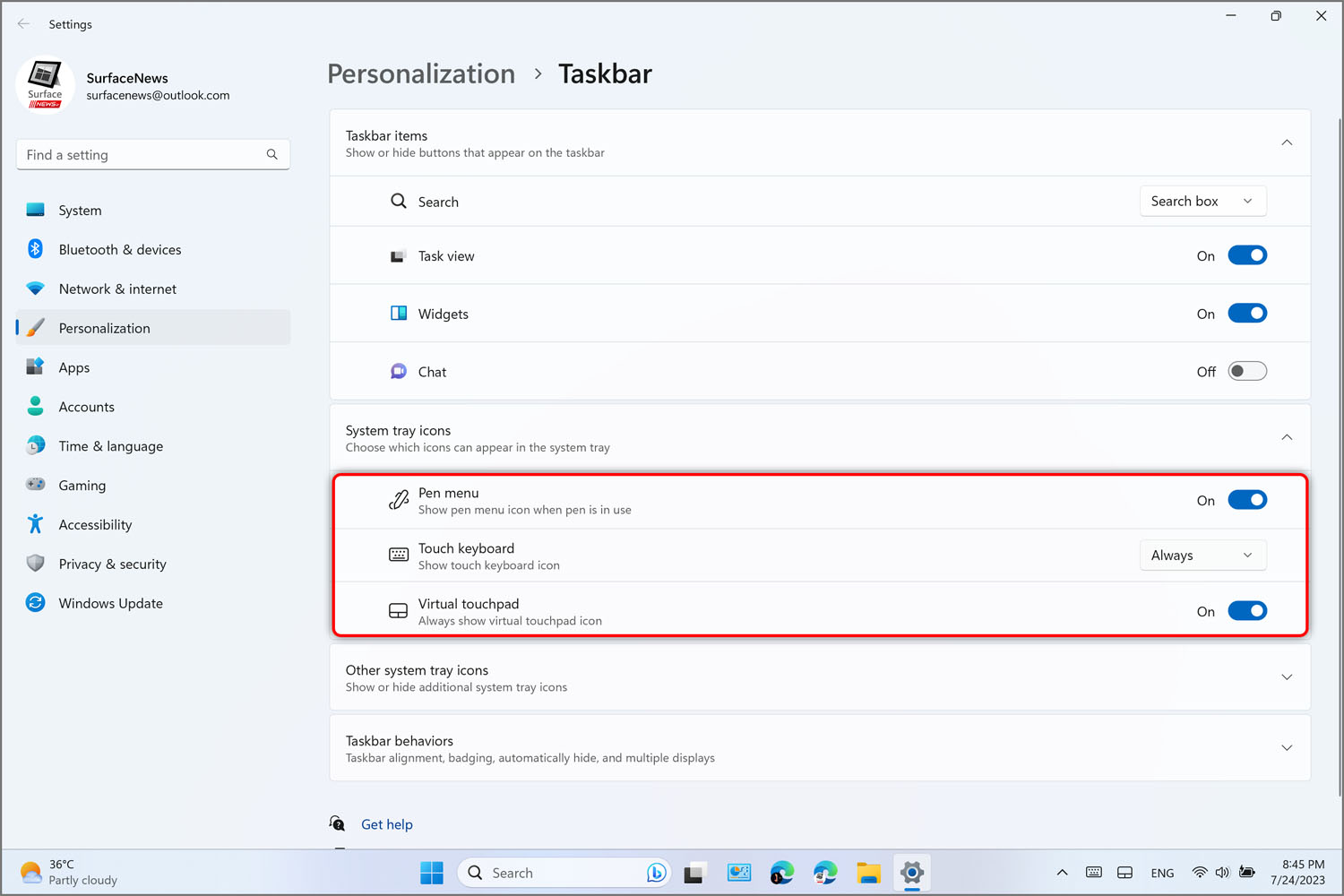Show hidden icons in system tray
This screenshot has width=1344, height=896.
1062,873
